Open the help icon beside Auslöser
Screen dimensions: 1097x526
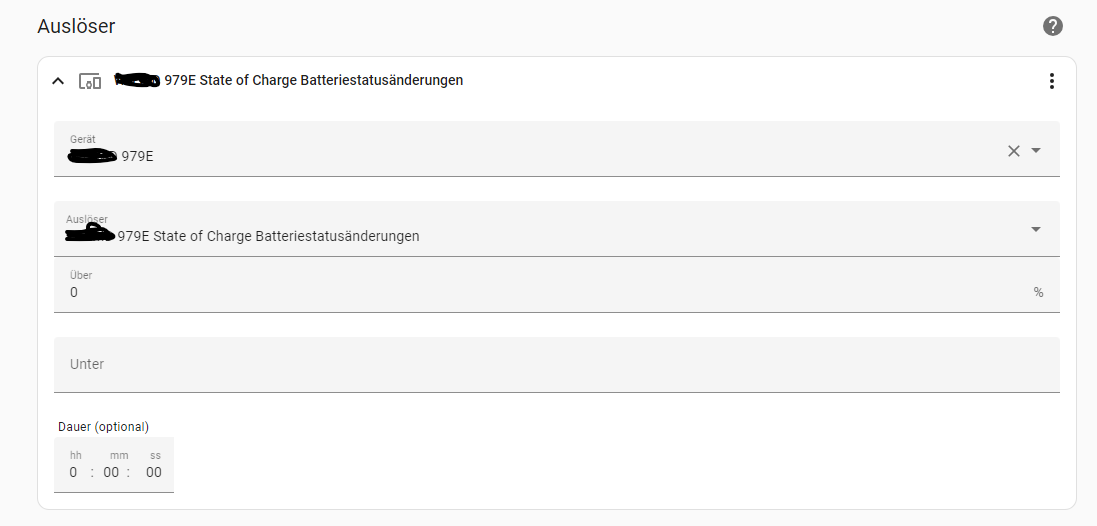(1052, 26)
